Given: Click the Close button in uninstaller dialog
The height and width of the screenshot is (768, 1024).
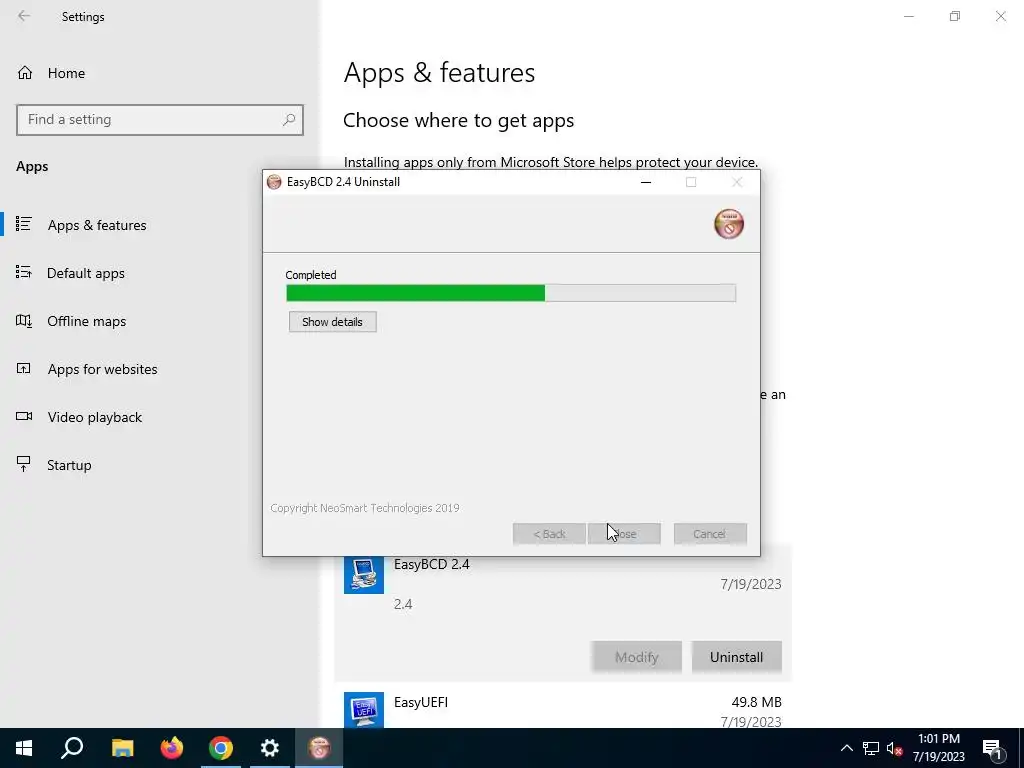Looking at the screenshot, I should click(x=624, y=534).
